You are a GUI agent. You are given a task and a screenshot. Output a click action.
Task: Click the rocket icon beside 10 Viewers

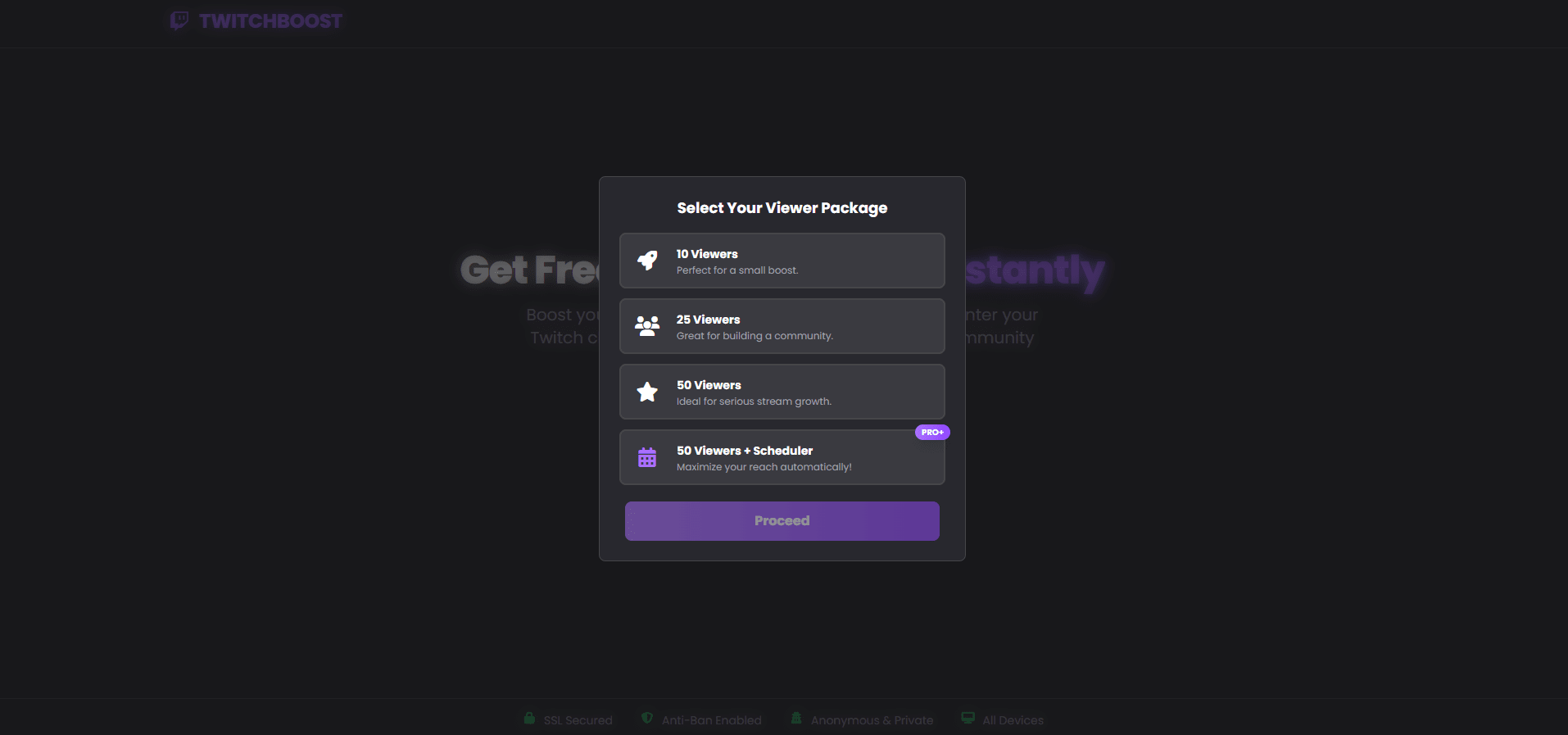click(647, 261)
